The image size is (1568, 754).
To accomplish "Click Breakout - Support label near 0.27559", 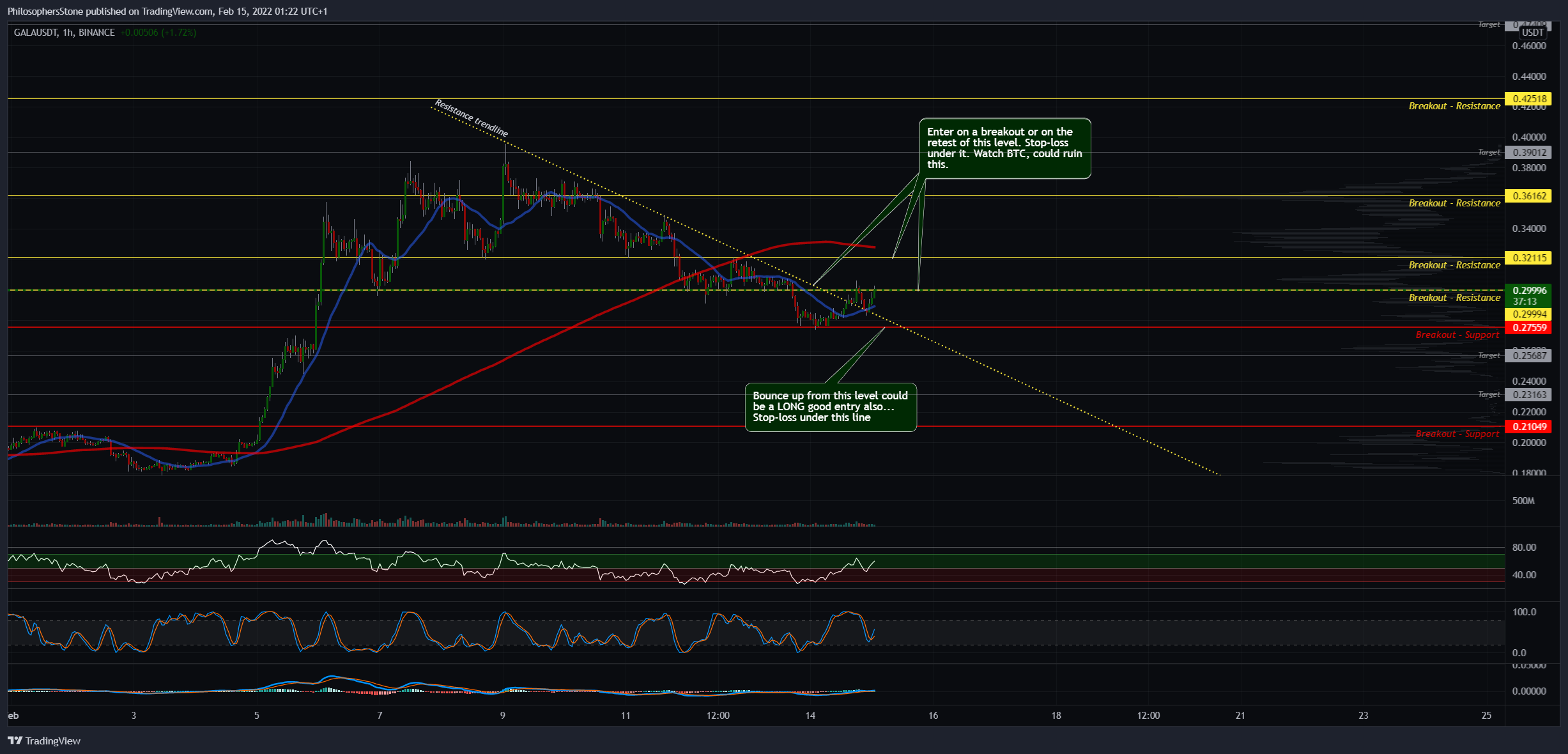I will (1457, 335).
